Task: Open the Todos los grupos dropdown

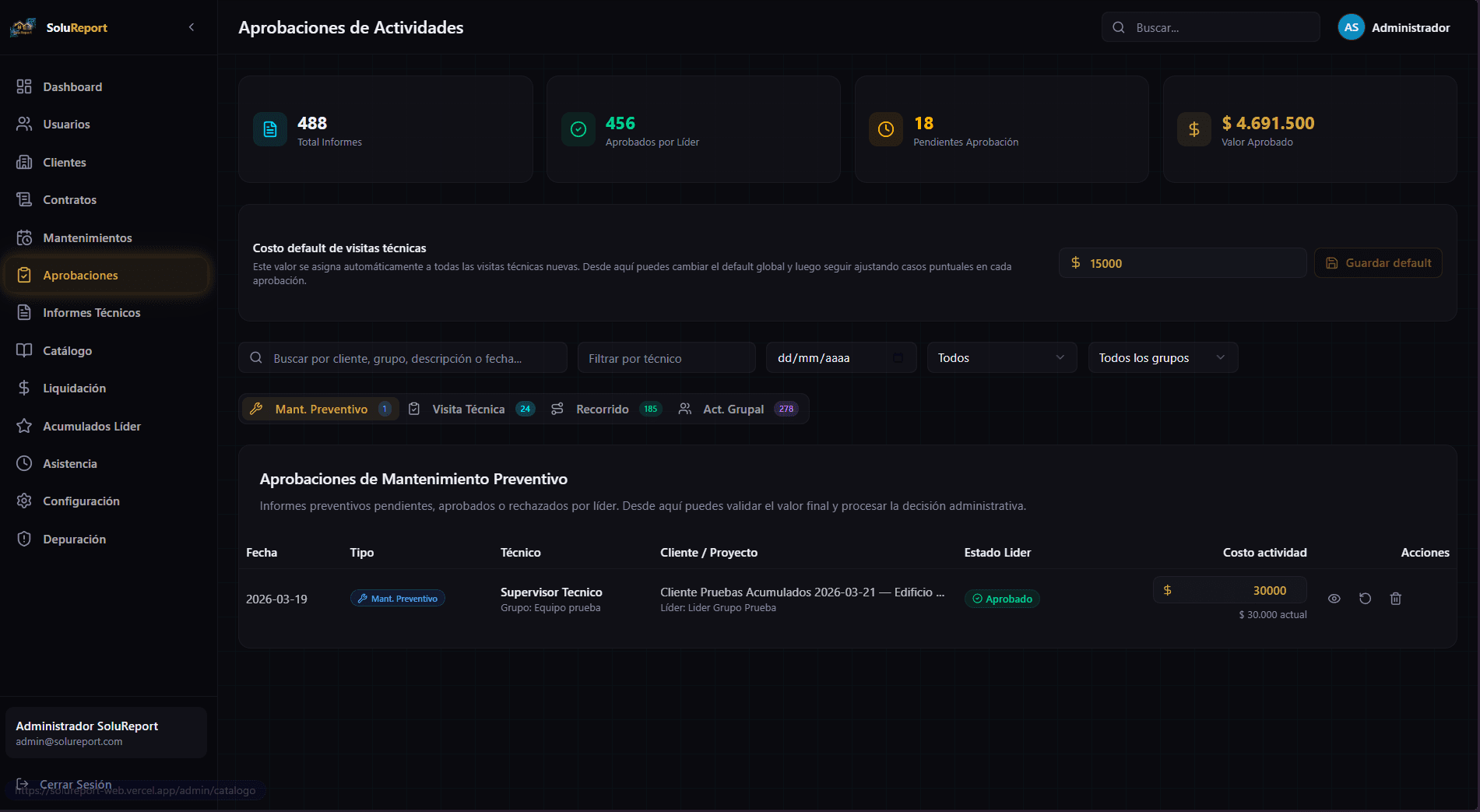Action: [x=1162, y=358]
